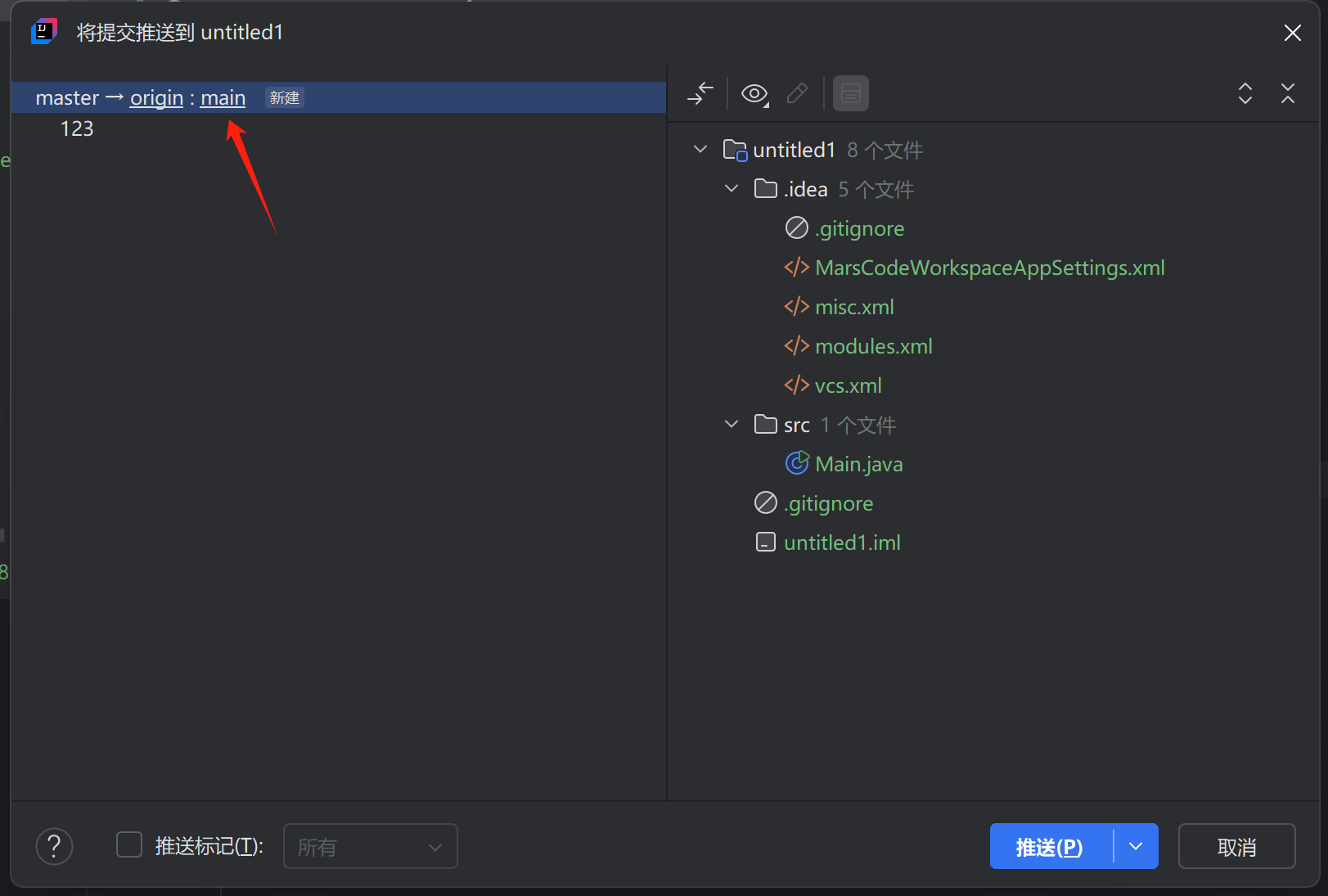
Task: Click the 推送(P) button
Action: click(x=1050, y=846)
